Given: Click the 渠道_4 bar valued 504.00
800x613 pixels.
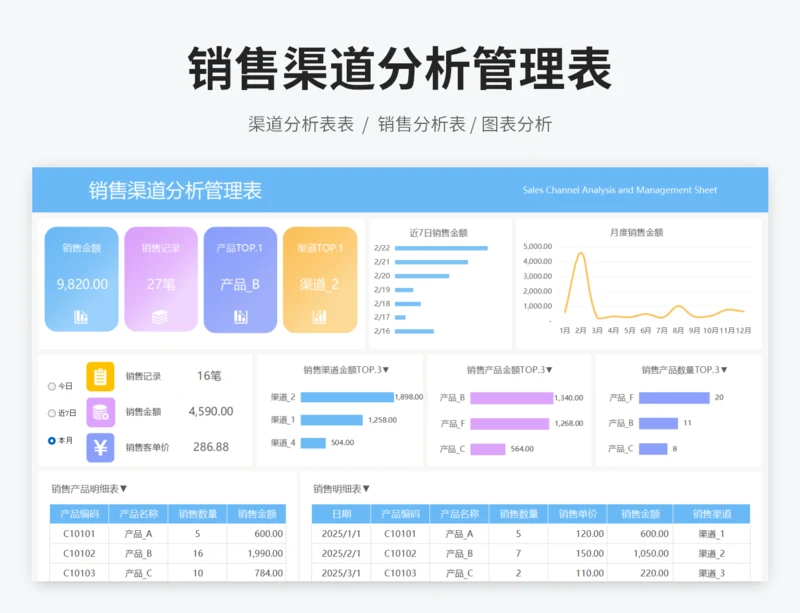Looking at the screenshot, I should (x=313, y=443).
